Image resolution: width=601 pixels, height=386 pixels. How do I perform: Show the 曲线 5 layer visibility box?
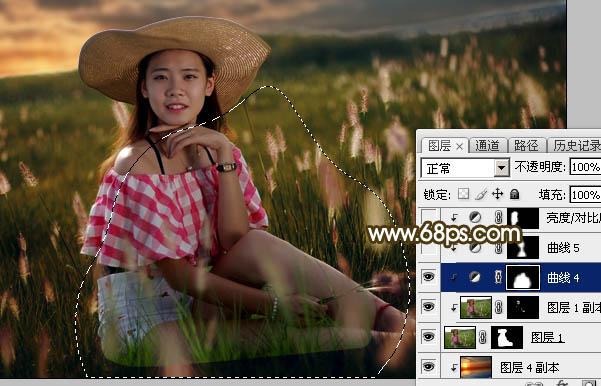click(x=429, y=248)
